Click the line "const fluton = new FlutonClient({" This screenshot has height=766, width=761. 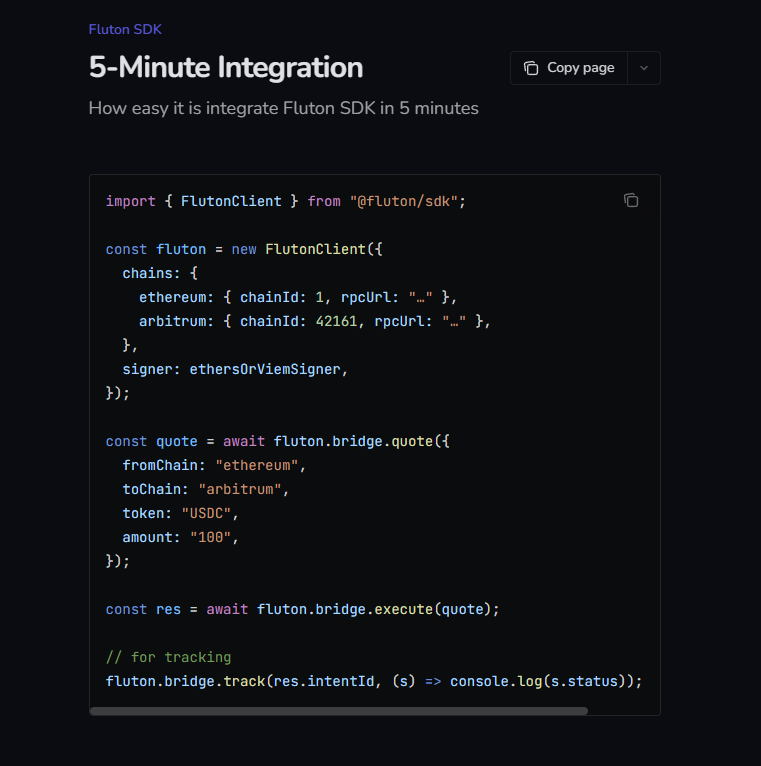[x=244, y=249]
